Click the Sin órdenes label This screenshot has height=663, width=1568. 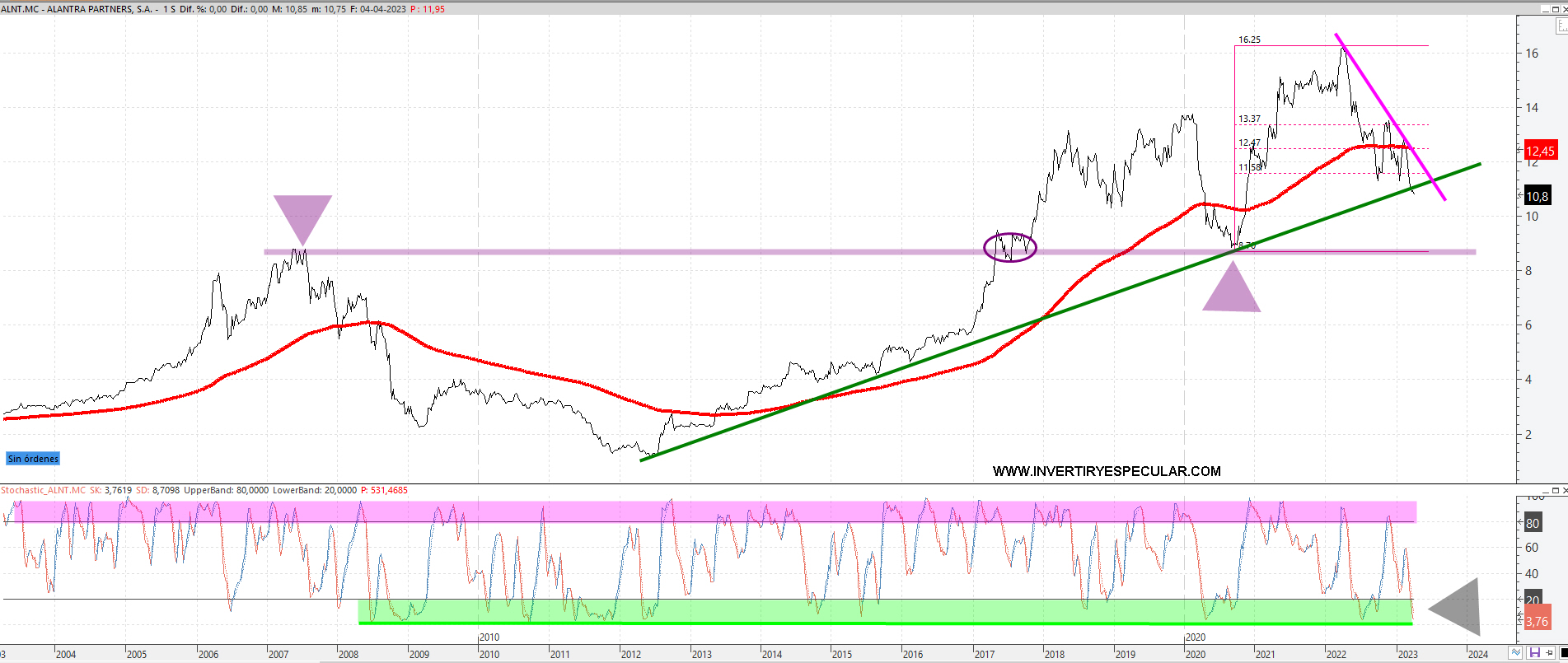point(33,459)
